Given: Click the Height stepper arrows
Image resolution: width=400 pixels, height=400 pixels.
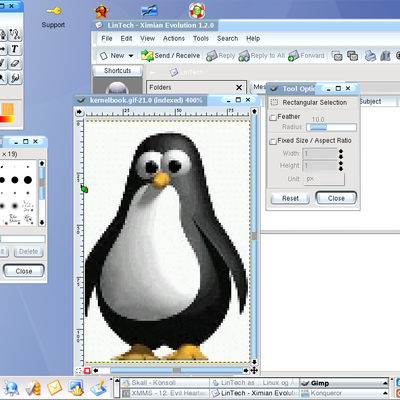Looking at the screenshot, I should coord(341,166).
